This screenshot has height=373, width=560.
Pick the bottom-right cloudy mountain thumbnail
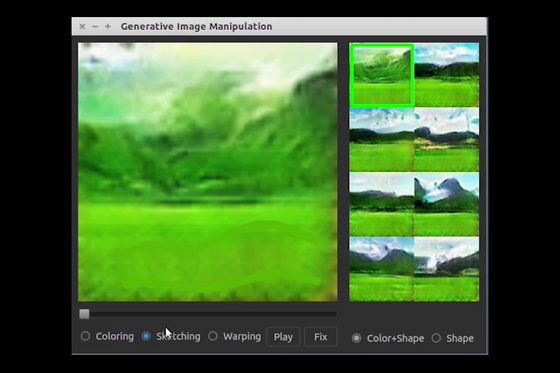tap(447, 269)
